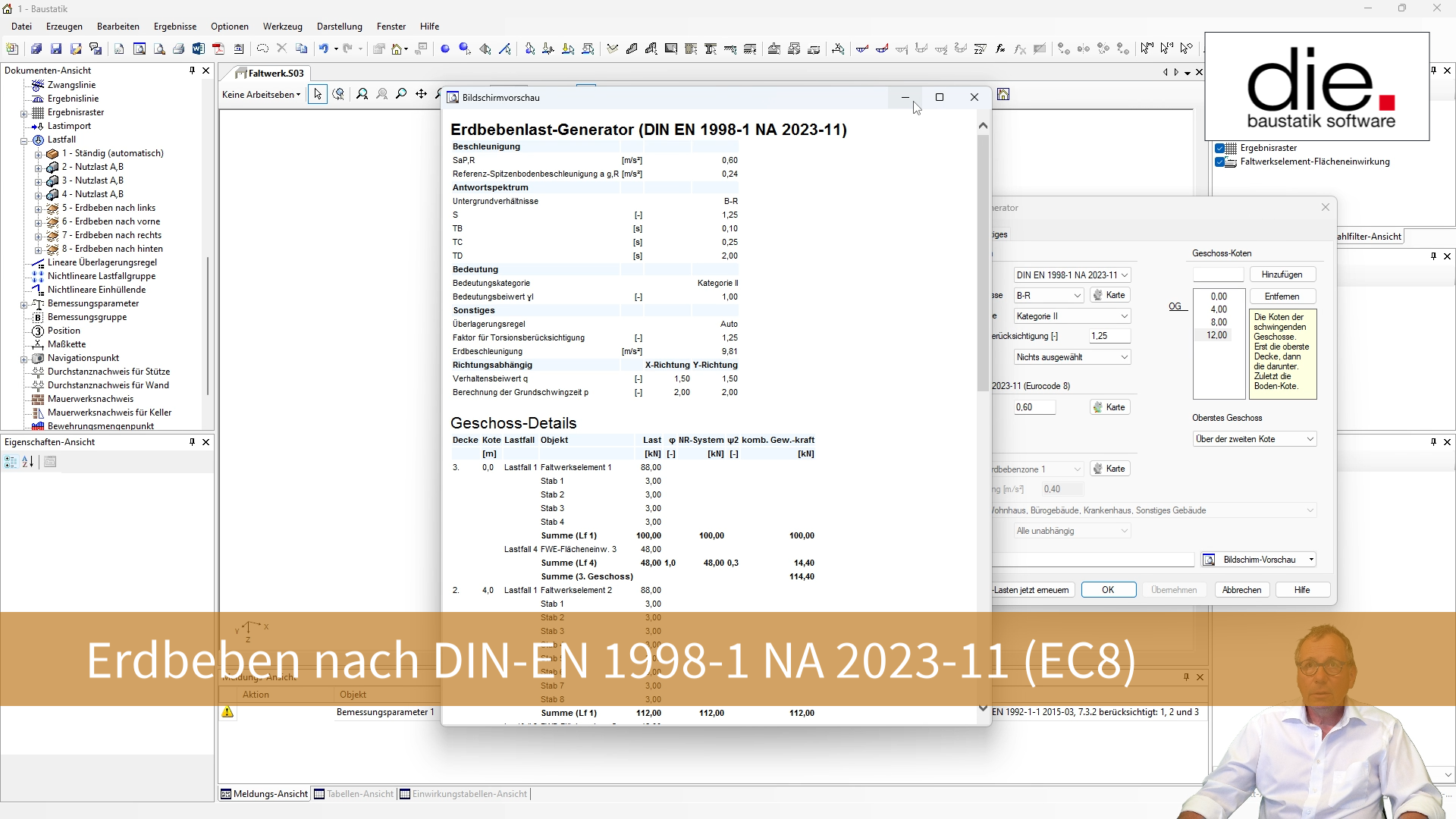Image resolution: width=1456 pixels, height=819 pixels.
Task: Click the home view toolbar icon
Action: [x=397, y=49]
